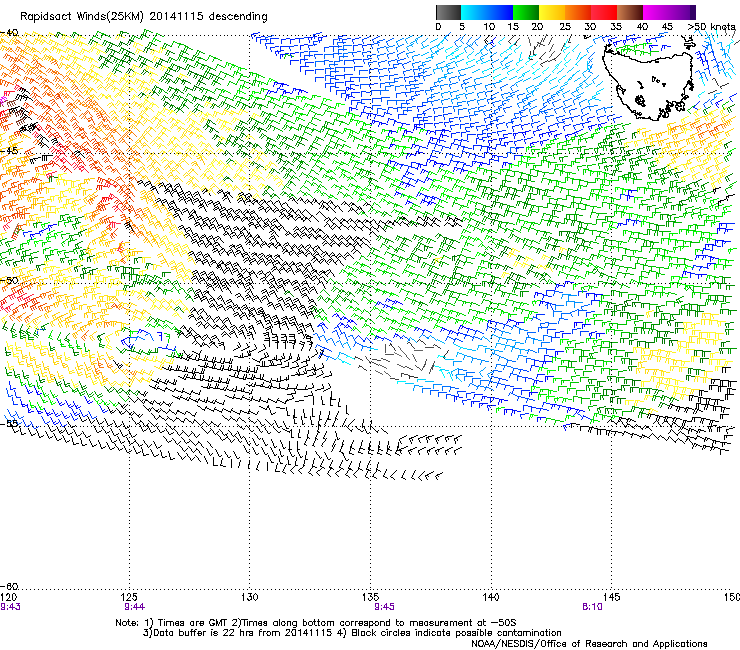
Task: Click the '145' longitude axis label
Action: (612, 597)
